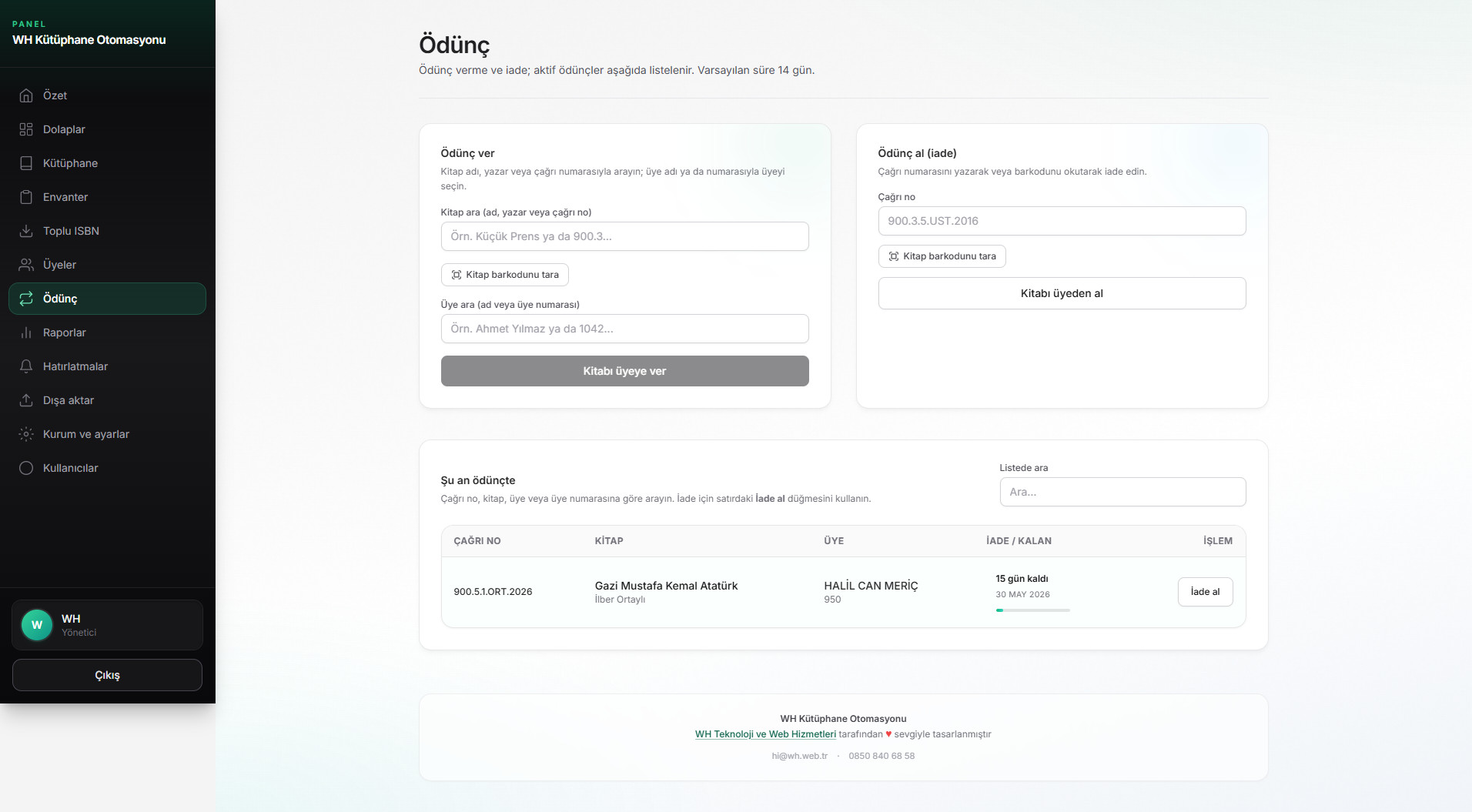Click WH Kütüphane Otomasyonu sidebar title
Screen dimensions: 1472x812
click(89, 40)
